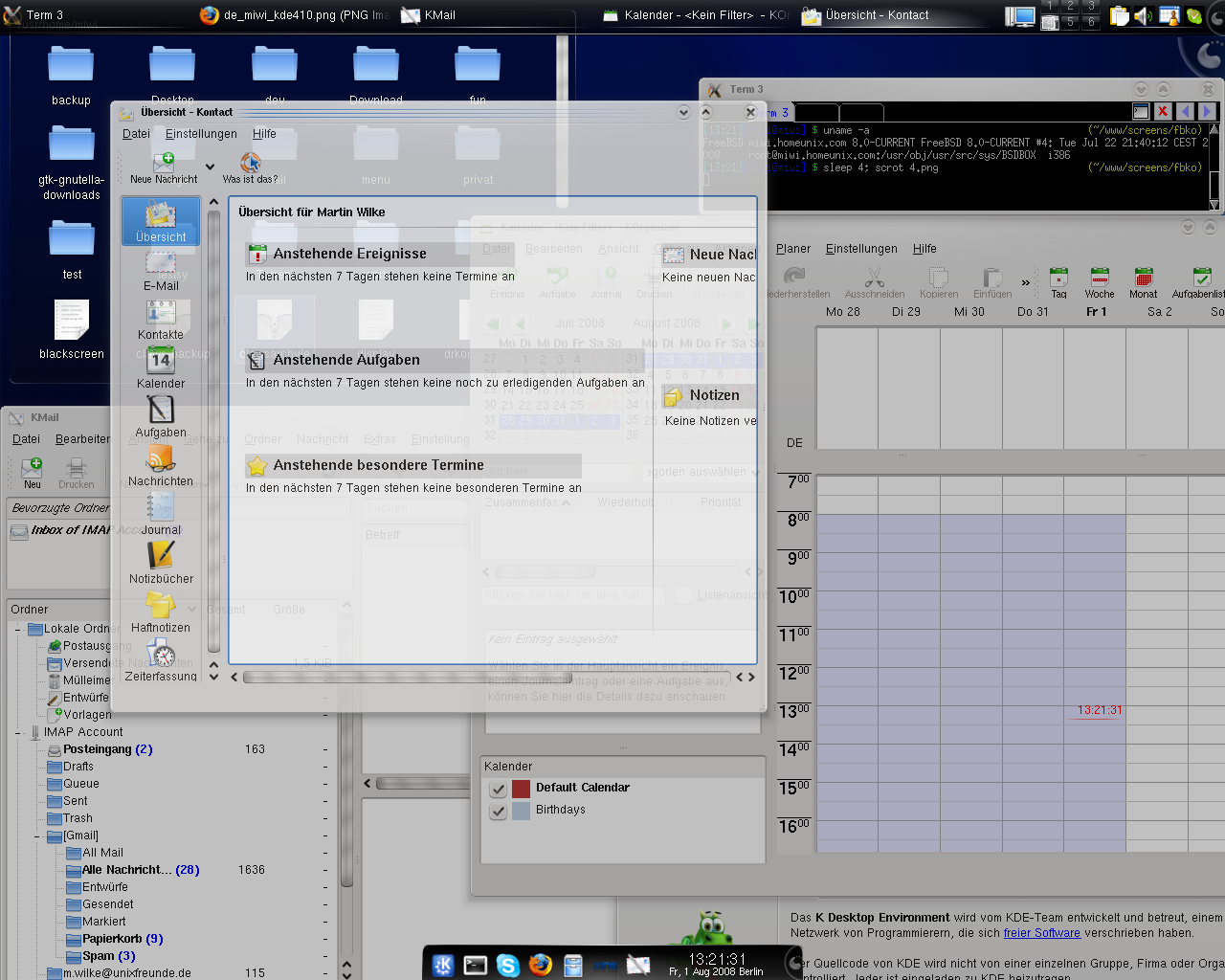Click Kopieren in the calendar toolbar
Viewport: 1225px width, 980px height.
click(x=939, y=282)
